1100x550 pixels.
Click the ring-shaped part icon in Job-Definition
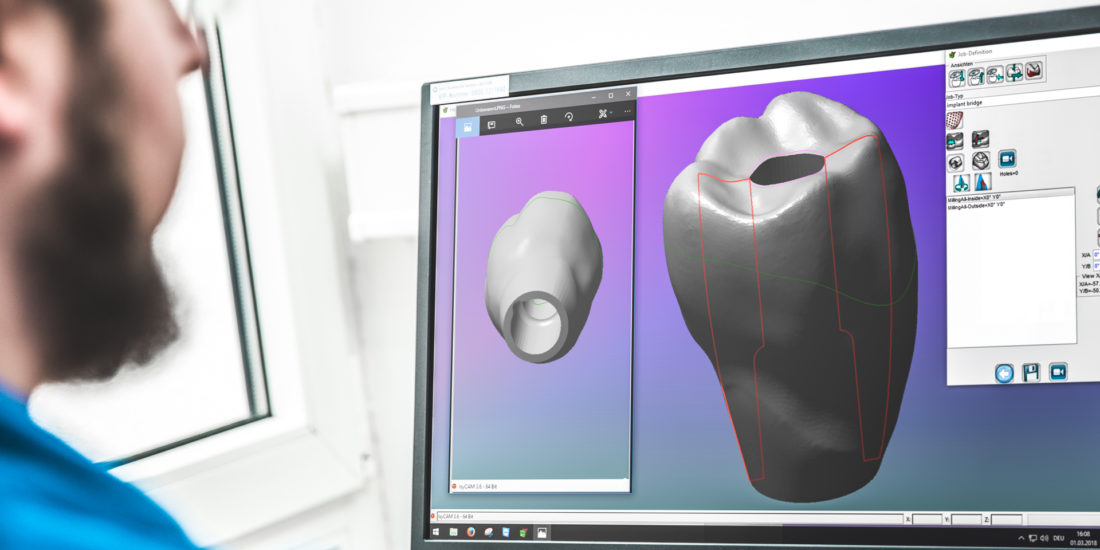pos(955,163)
